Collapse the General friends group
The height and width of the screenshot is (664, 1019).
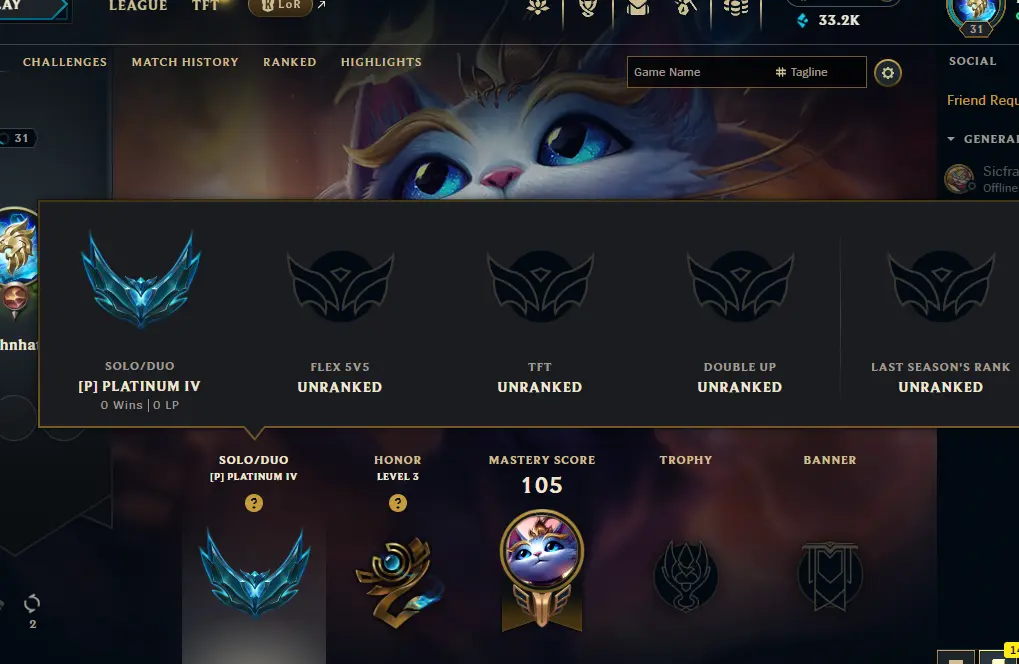[951, 139]
